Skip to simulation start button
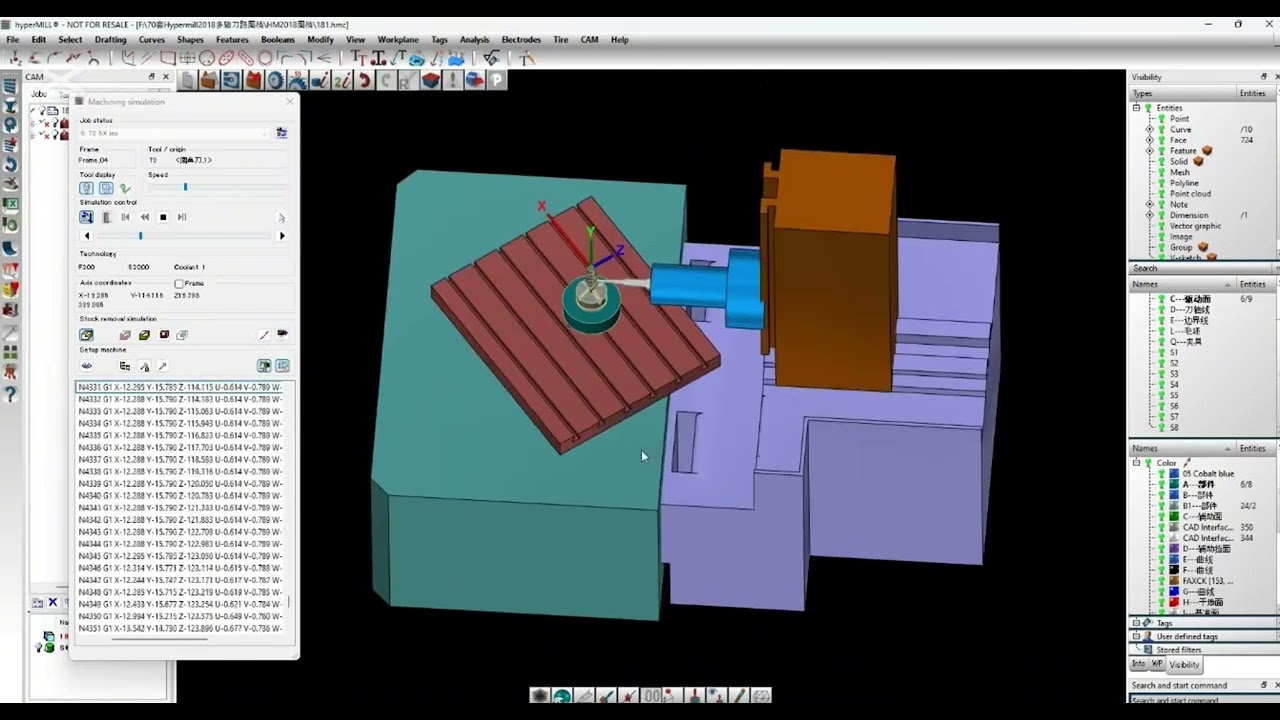Image resolution: width=1280 pixels, height=720 pixels. point(125,217)
